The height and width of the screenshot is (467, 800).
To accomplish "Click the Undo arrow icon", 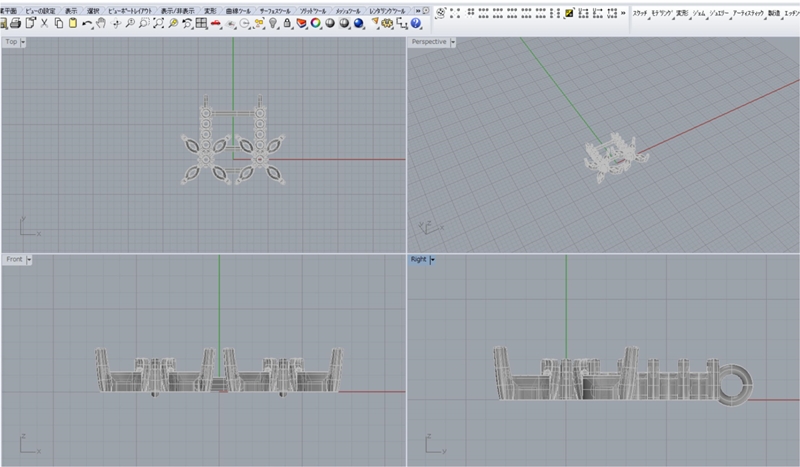I will tap(87, 23).
